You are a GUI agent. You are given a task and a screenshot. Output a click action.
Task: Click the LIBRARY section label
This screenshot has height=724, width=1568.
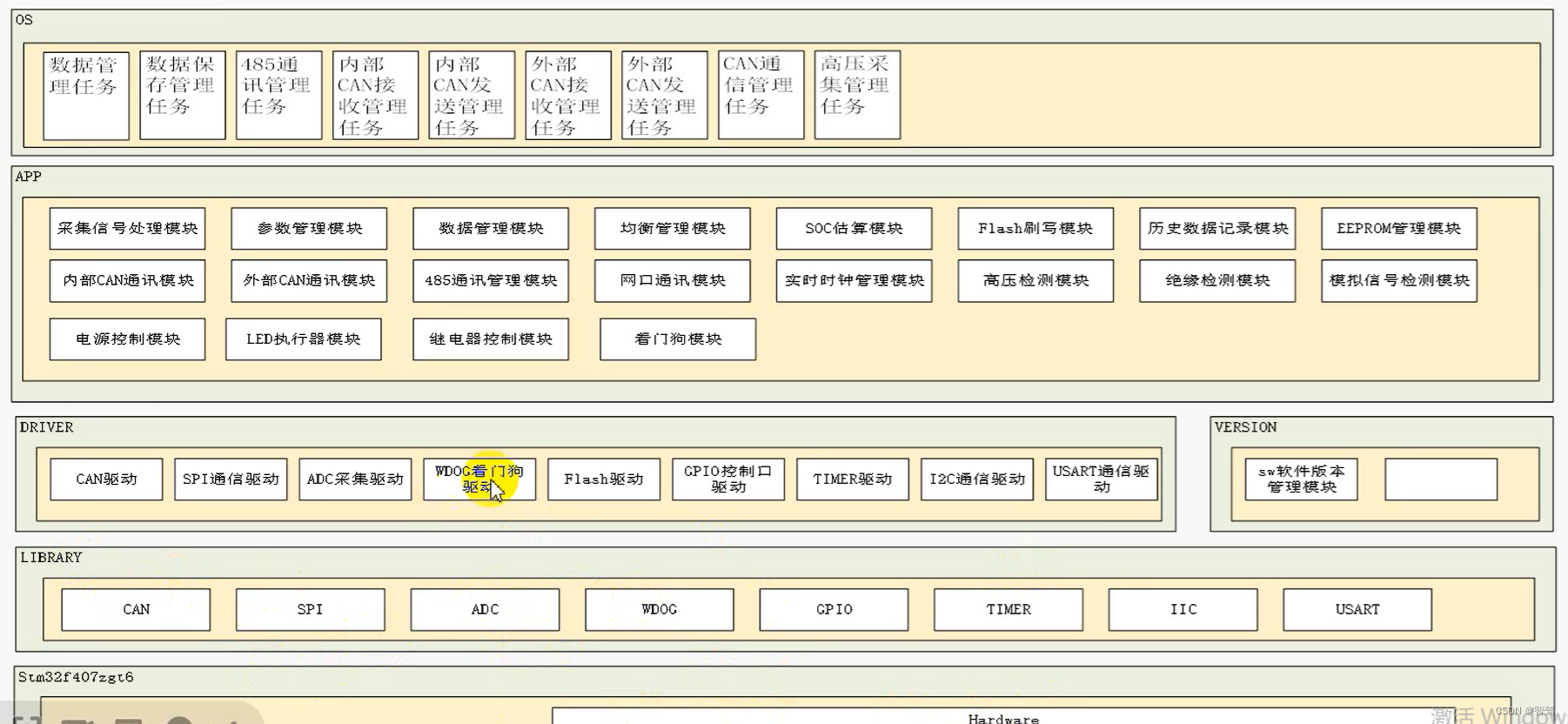click(x=51, y=558)
